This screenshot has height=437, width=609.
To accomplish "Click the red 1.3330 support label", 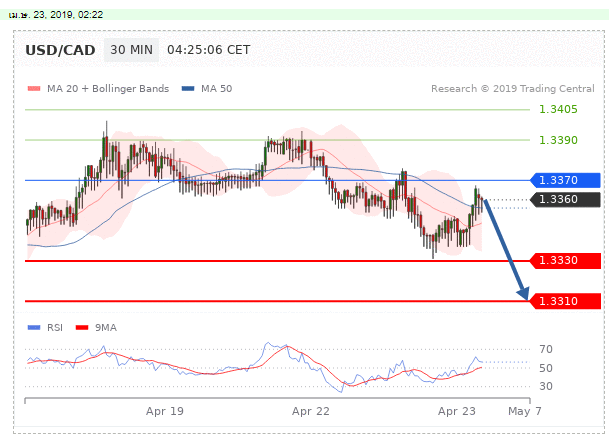I will pos(566,260).
